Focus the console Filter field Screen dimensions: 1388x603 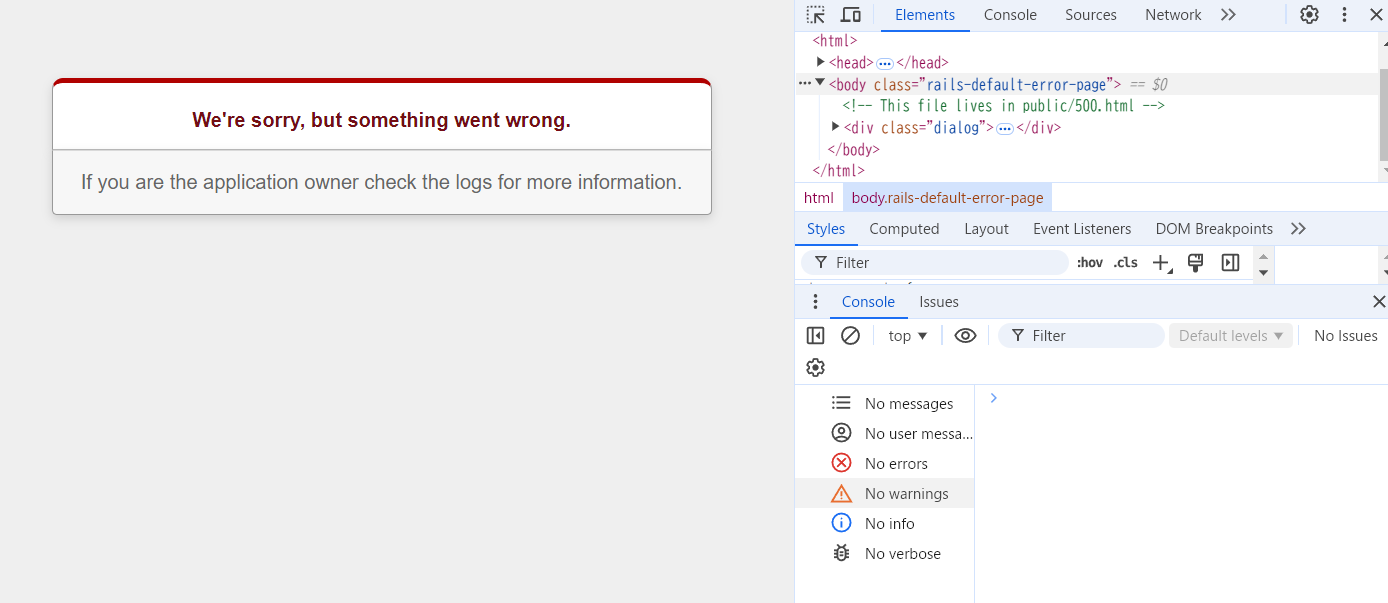(x=1082, y=336)
